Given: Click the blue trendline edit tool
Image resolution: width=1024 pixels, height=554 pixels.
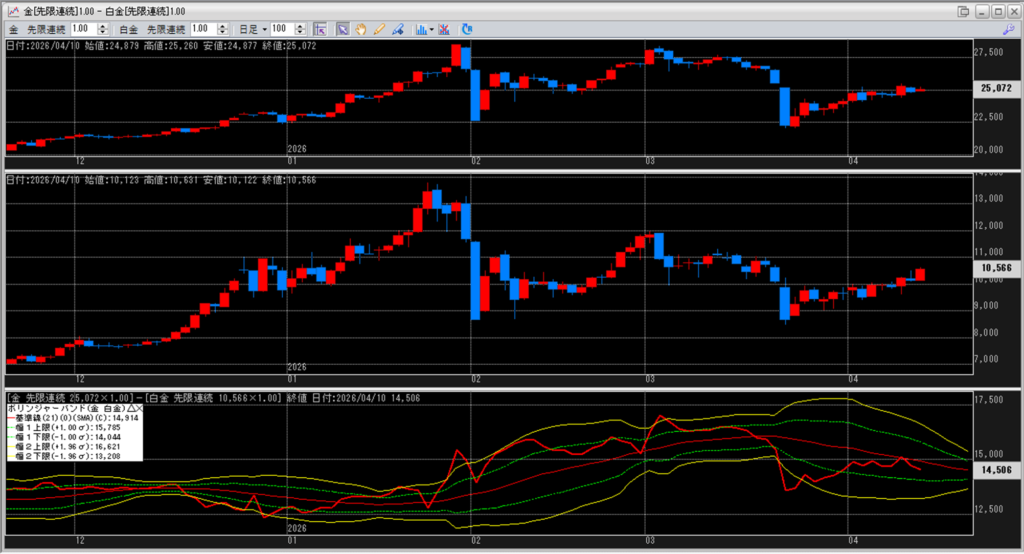Looking at the screenshot, I should (397, 29).
